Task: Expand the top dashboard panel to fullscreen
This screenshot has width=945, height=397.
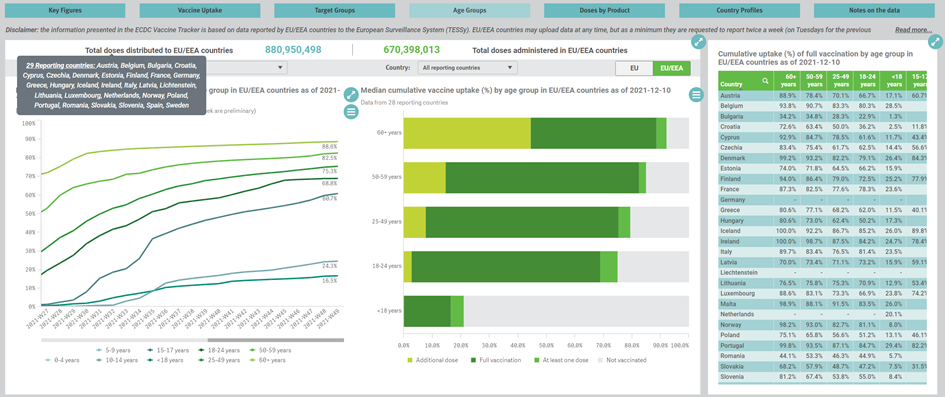Action: tap(698, 42)
